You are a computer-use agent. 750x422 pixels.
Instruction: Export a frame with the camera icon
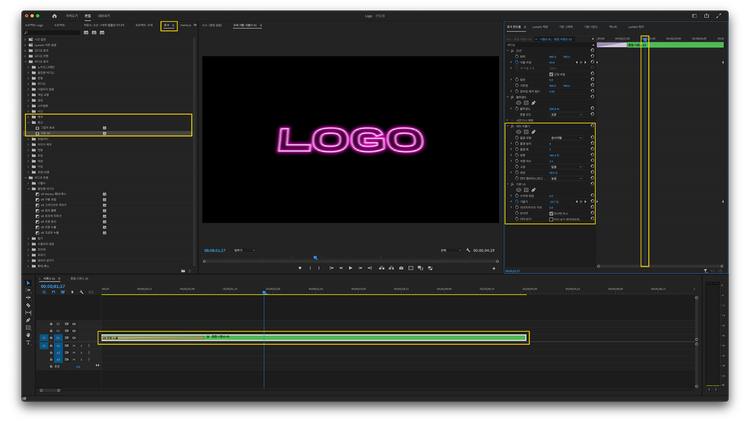(401, 268)
